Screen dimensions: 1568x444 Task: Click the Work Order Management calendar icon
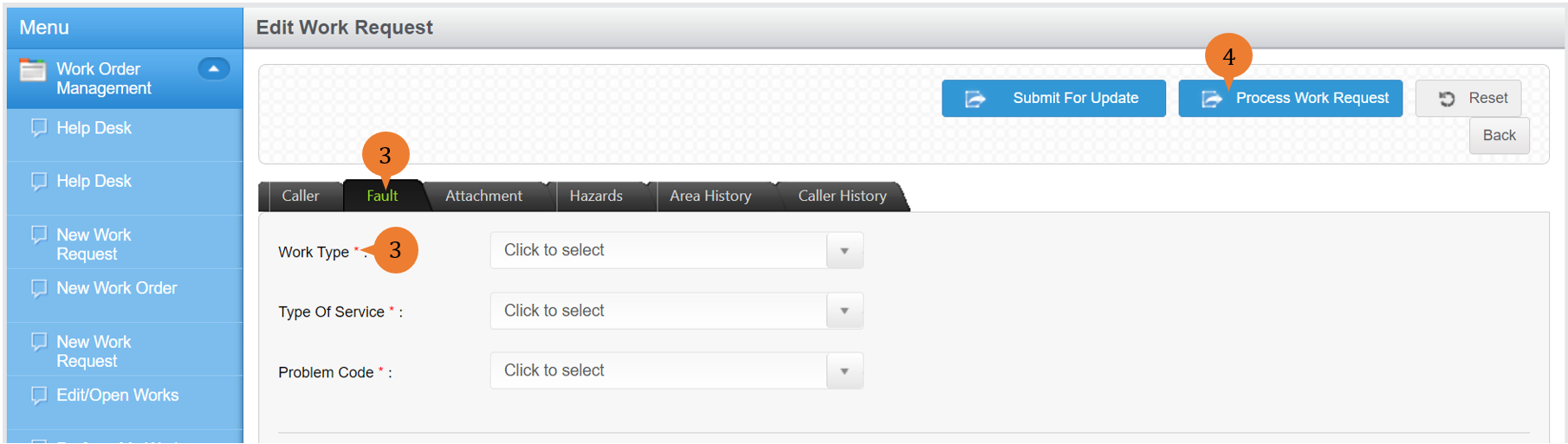[33, 70]
